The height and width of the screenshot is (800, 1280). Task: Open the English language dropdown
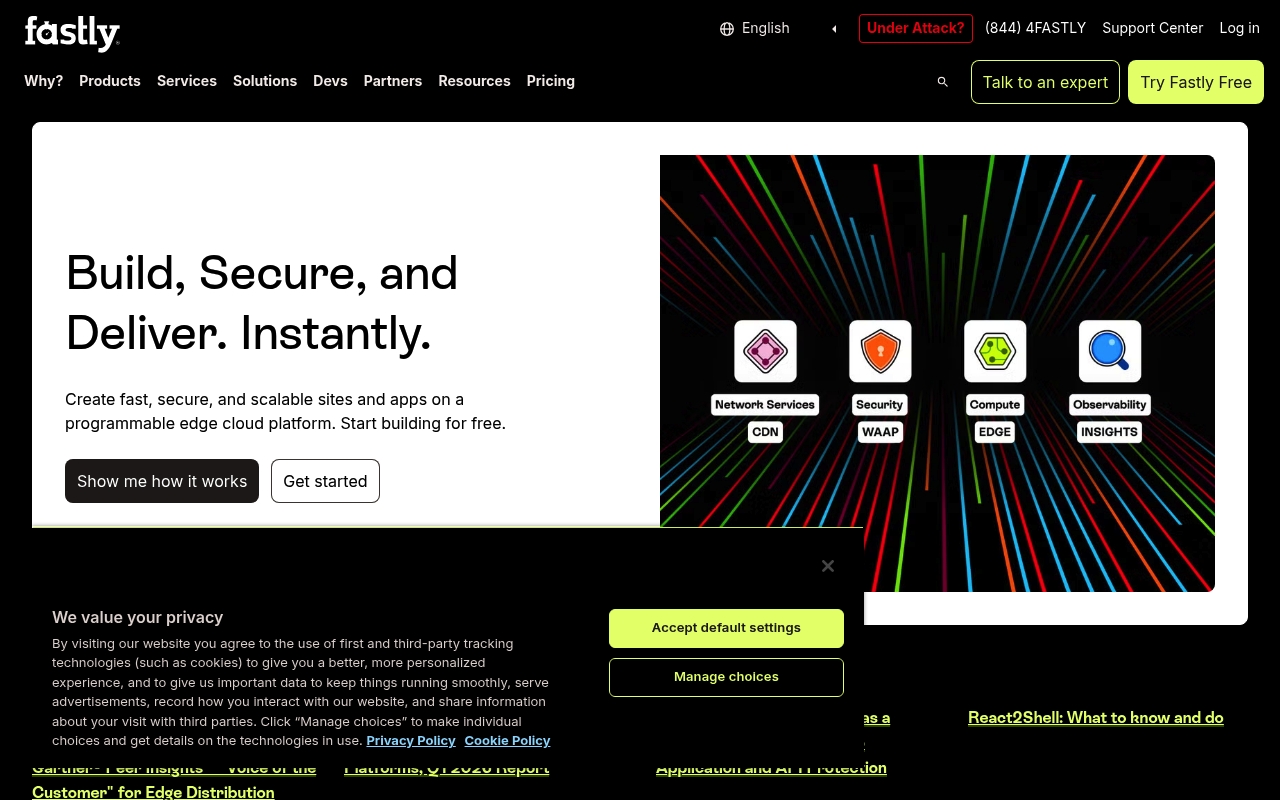[779, 28]
